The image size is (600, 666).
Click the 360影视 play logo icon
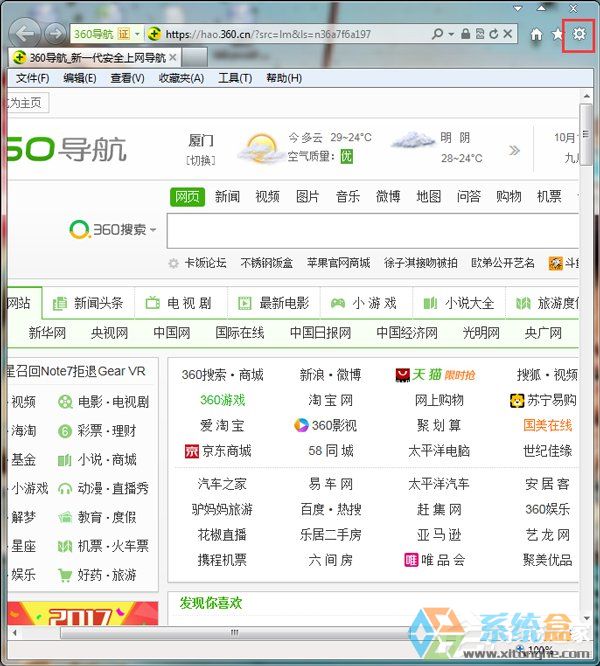301,425
